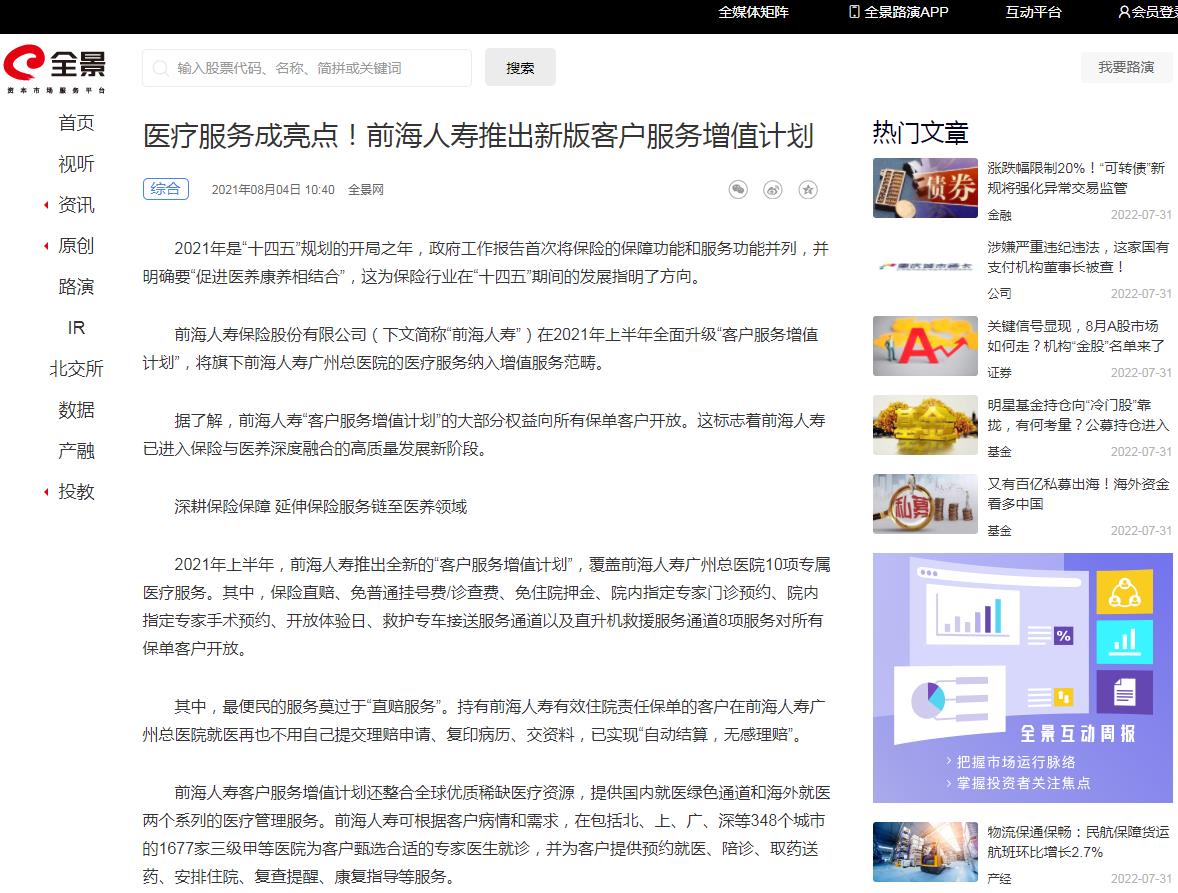Screen dimensions: 1178x893
Task: Click the article headline 医疗服务成亮点
Action: [478, 136]
